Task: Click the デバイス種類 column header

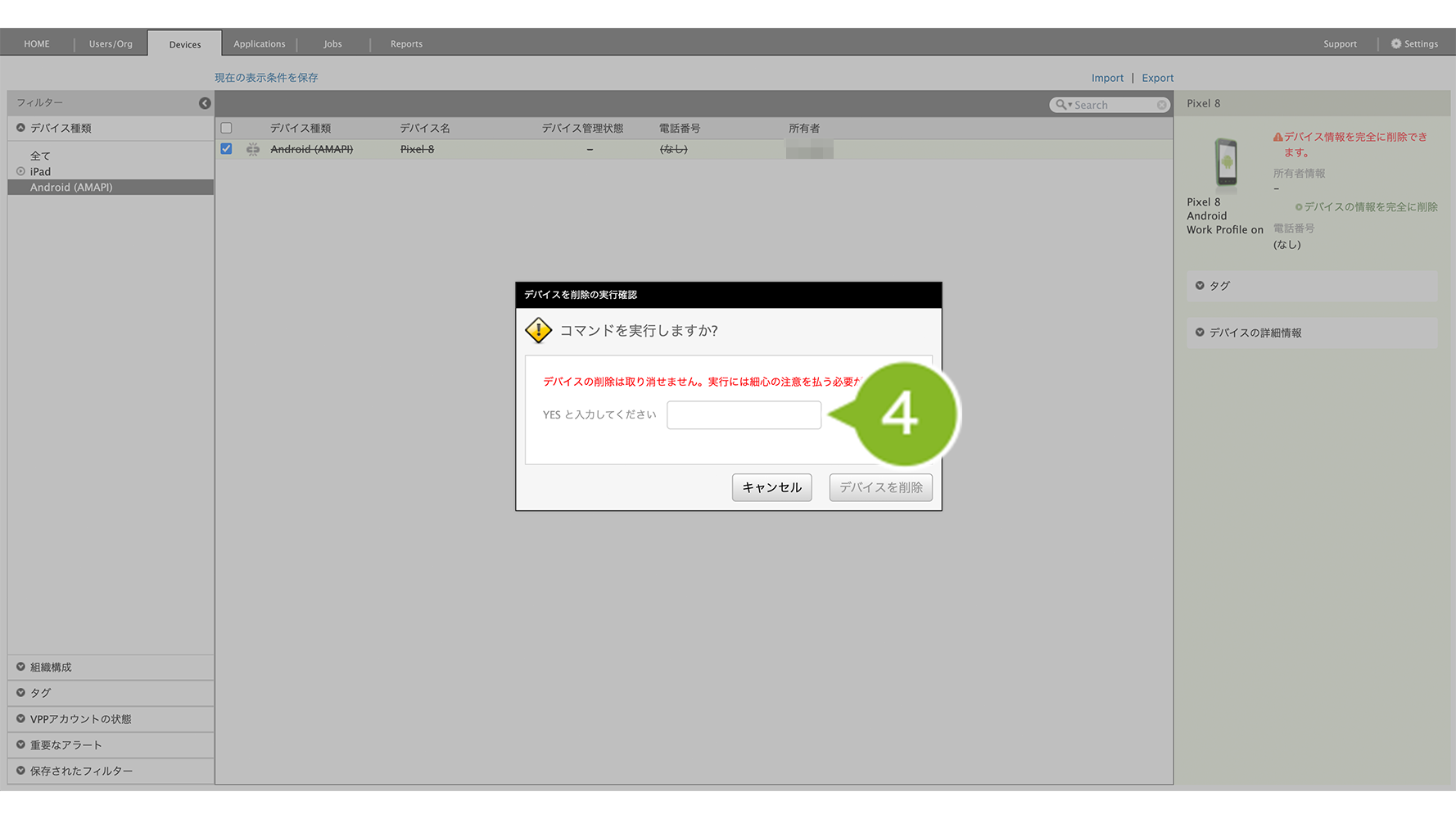Action: [301, 128]
